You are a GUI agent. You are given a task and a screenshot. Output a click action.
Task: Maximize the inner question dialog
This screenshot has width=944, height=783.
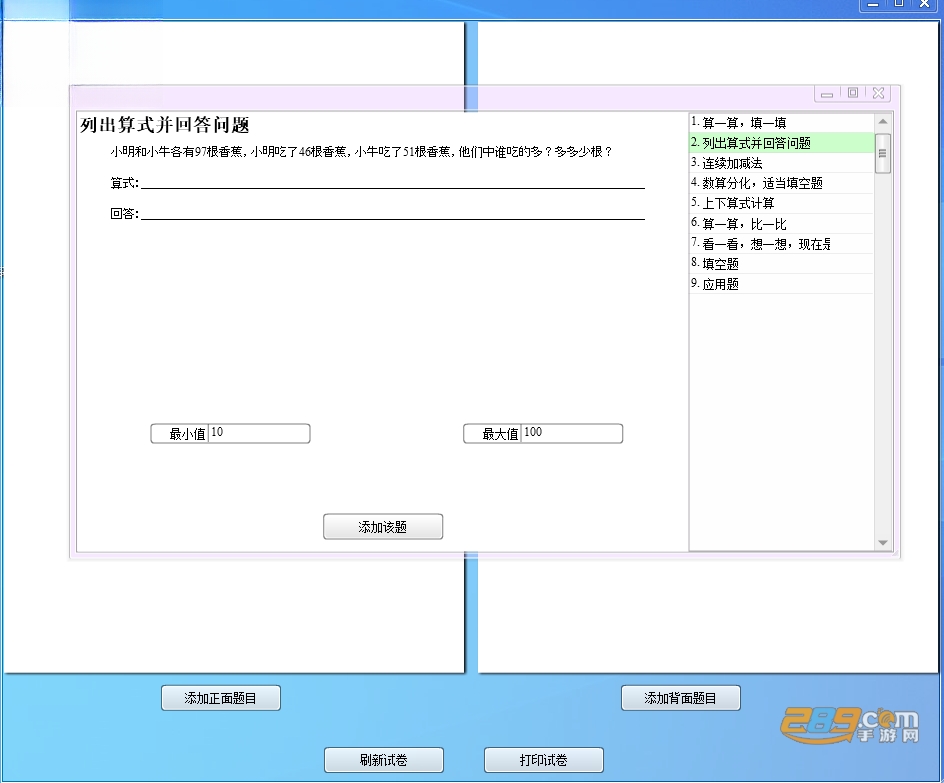click(x=853, y=93)
